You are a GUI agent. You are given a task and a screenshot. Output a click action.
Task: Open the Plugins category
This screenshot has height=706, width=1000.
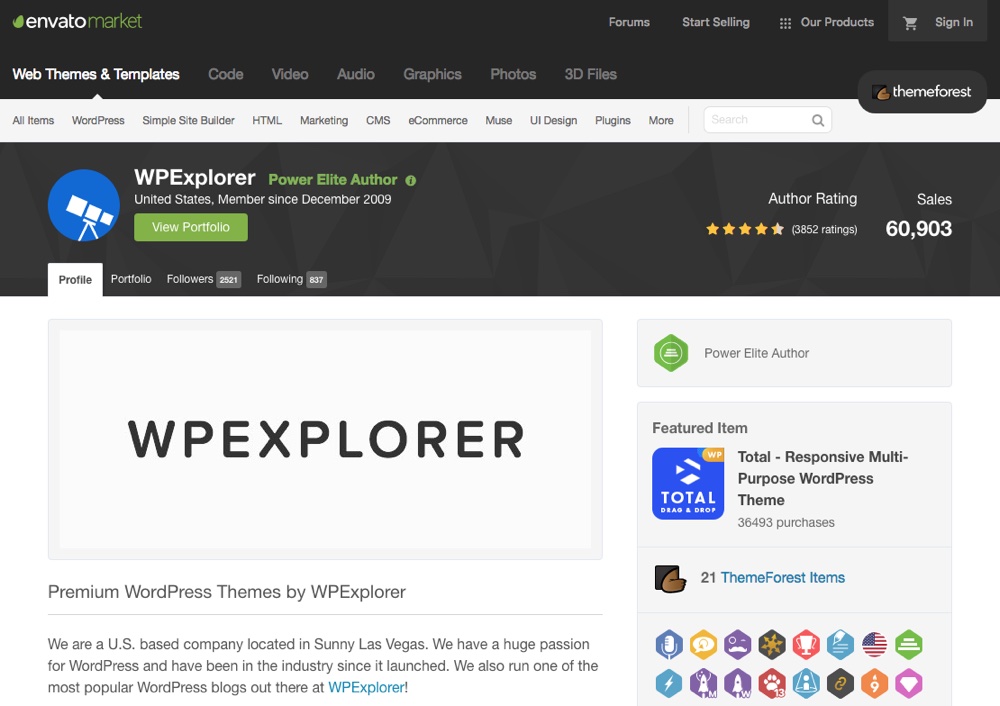[613, 121]
